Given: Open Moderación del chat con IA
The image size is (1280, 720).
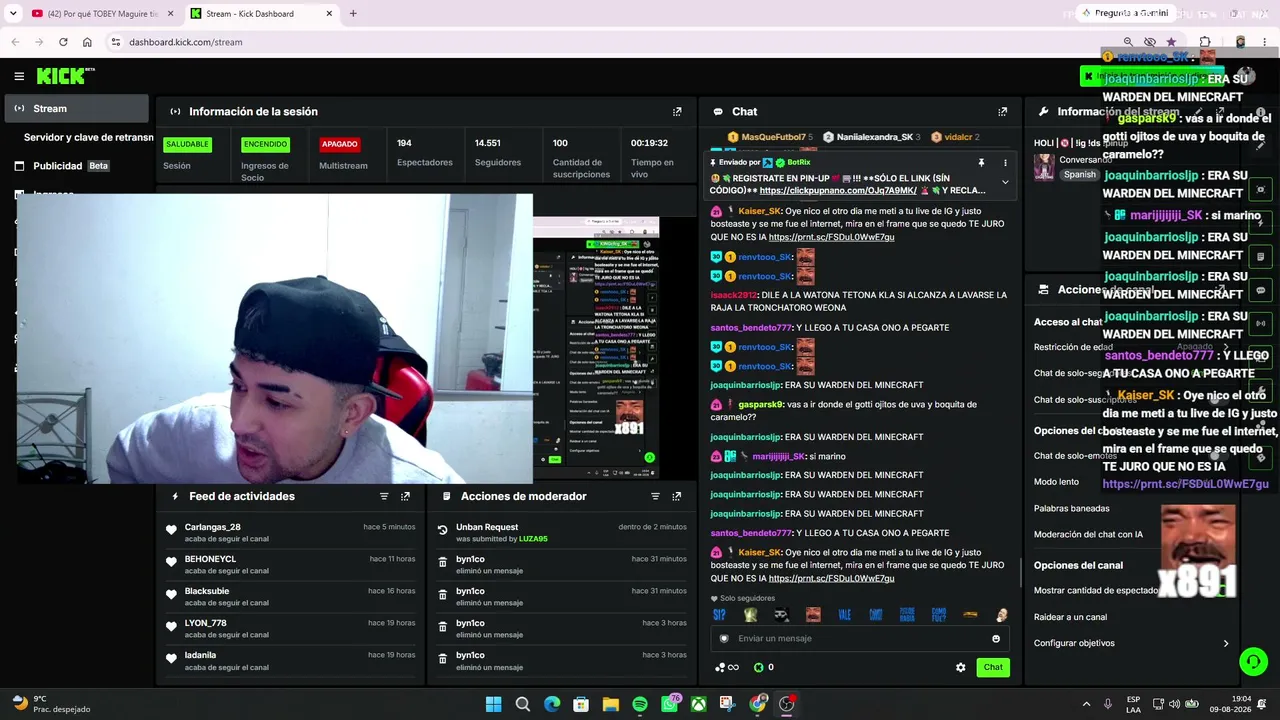Looking at the screenshot, I should [1088, 535].
